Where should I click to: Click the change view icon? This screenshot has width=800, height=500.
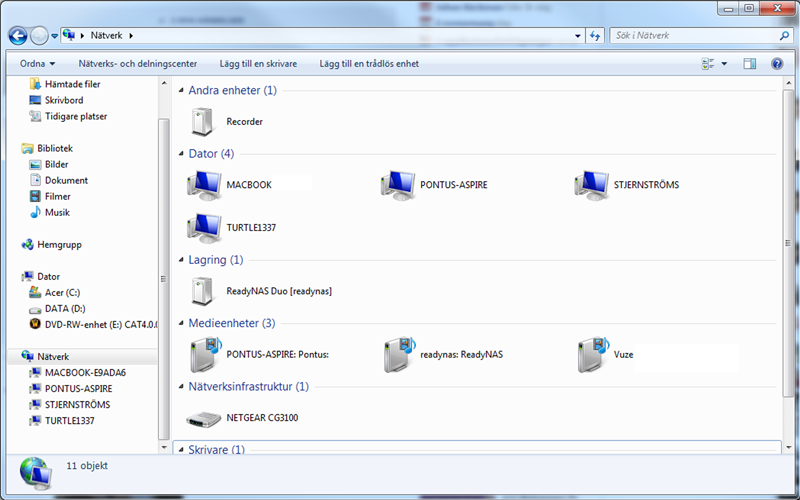click(708, 64)
